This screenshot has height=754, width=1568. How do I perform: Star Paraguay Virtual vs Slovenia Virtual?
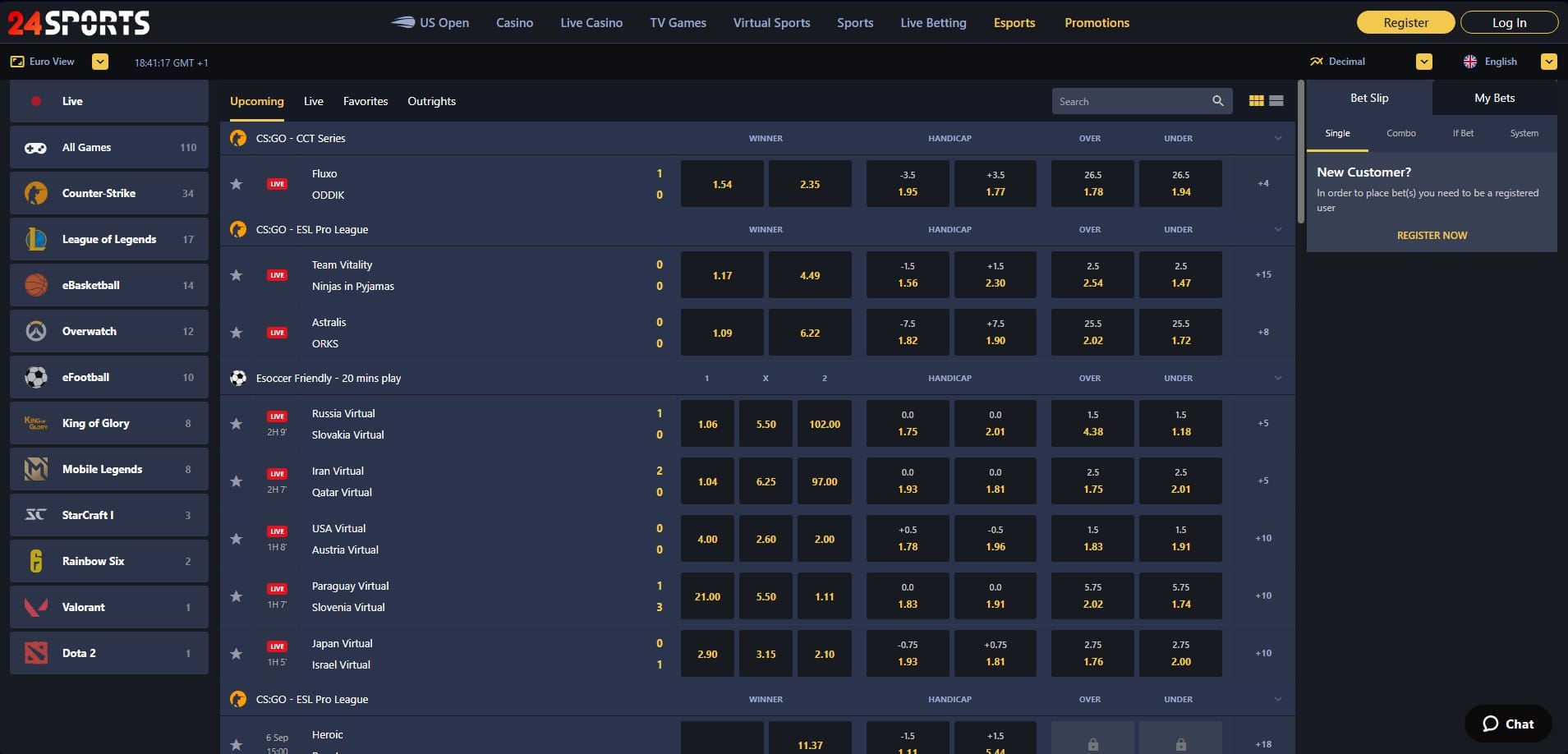237,596
